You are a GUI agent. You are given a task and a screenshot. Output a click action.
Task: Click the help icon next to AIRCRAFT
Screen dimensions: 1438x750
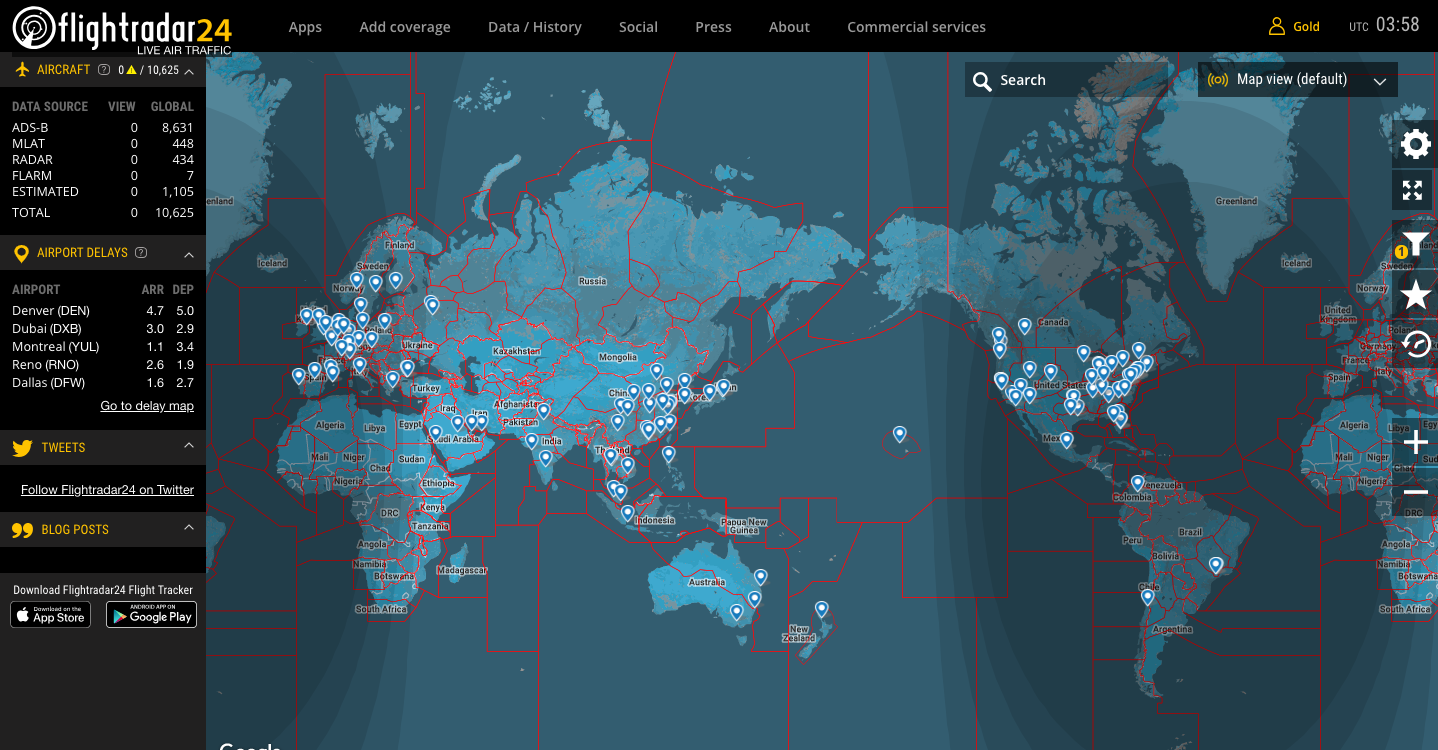(x=105, y=70)
